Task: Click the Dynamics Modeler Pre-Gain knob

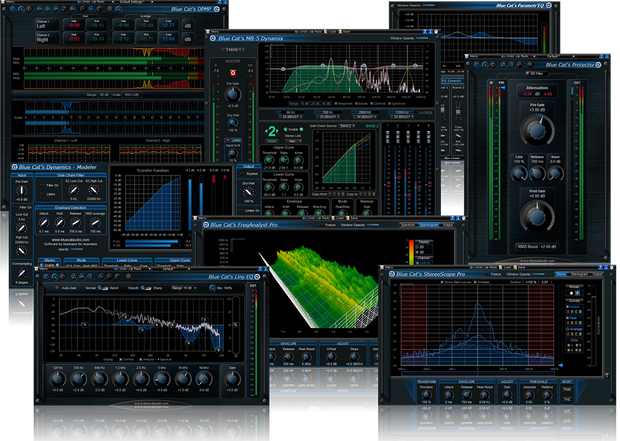Action: (x=22, y=191)
